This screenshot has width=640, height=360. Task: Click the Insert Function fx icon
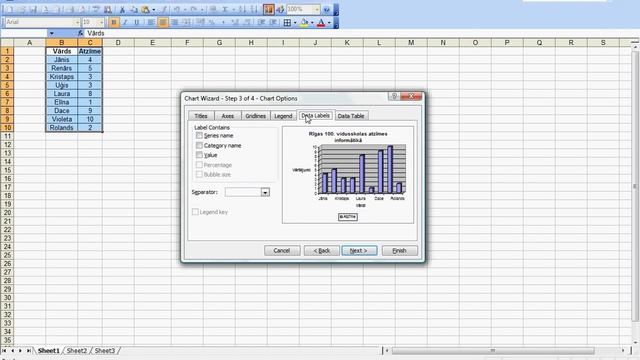(80, 33)
